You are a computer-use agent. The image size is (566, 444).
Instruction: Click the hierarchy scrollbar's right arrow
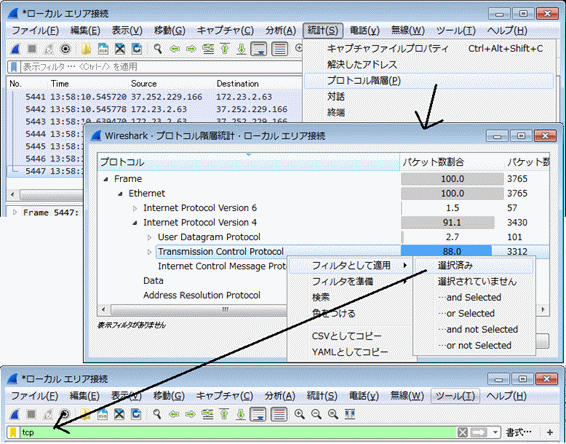coord(543,310)
